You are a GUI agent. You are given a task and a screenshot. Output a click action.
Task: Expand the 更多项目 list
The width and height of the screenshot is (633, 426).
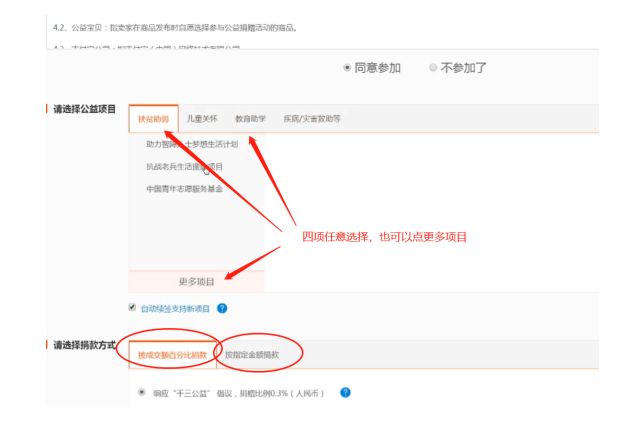[196, 282]
